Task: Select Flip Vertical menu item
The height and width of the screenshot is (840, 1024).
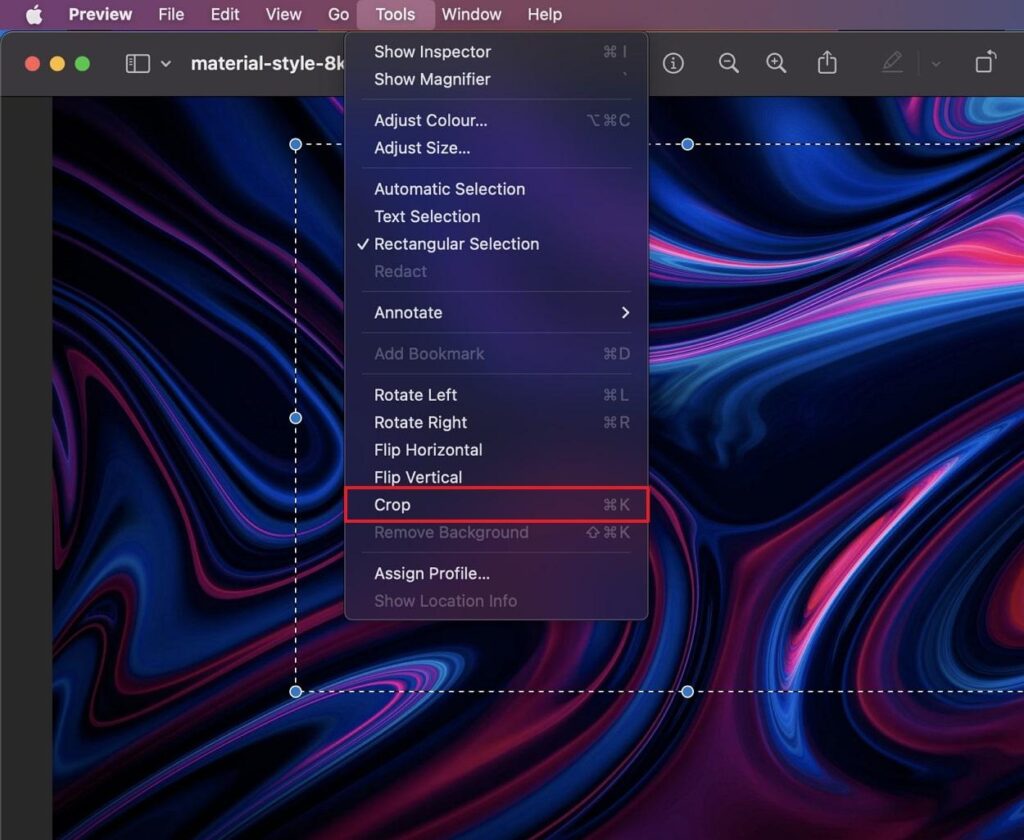Action: point(496,477)
